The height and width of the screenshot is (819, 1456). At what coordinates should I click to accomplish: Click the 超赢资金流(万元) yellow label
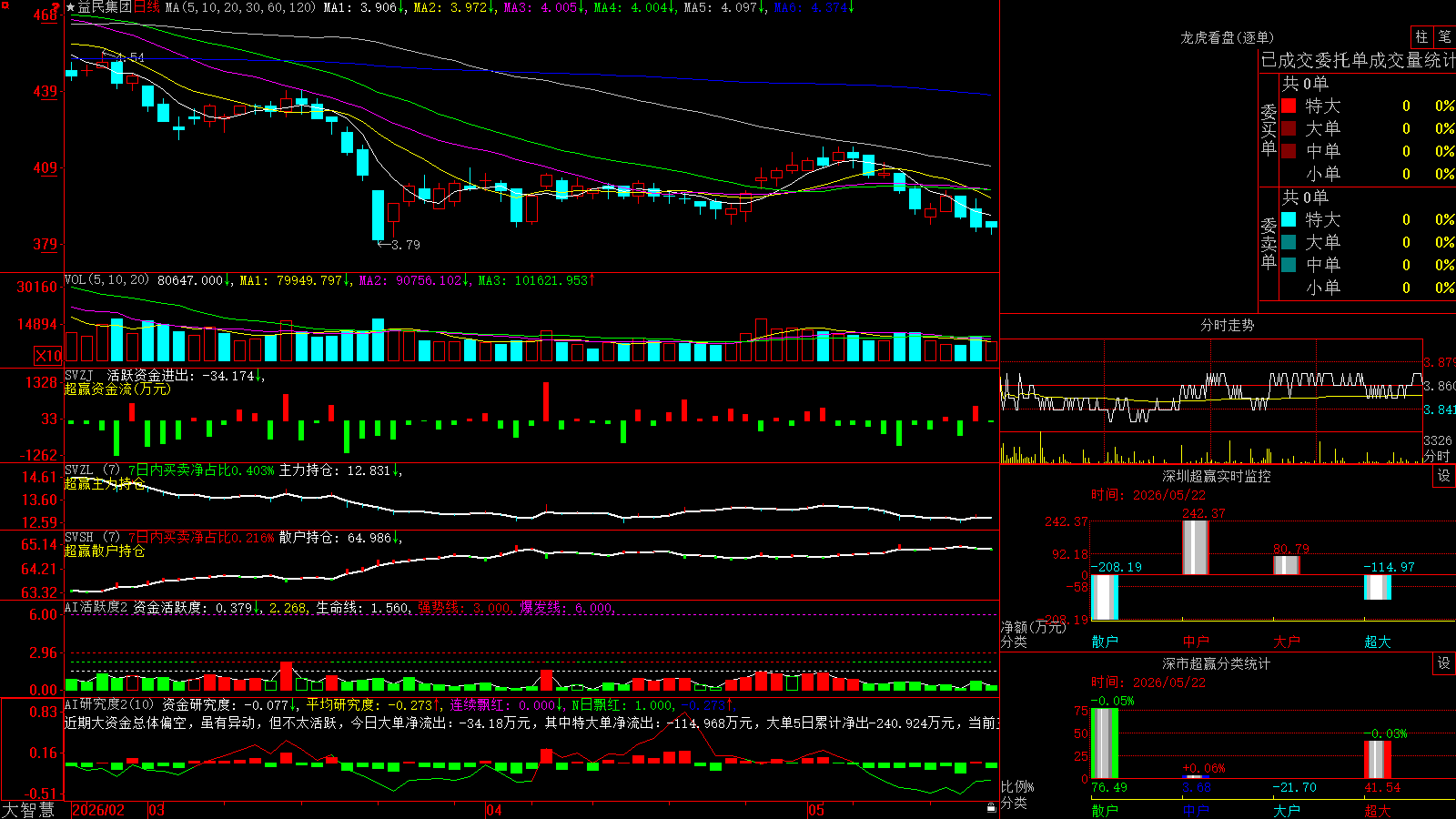(x=117, y=389)
